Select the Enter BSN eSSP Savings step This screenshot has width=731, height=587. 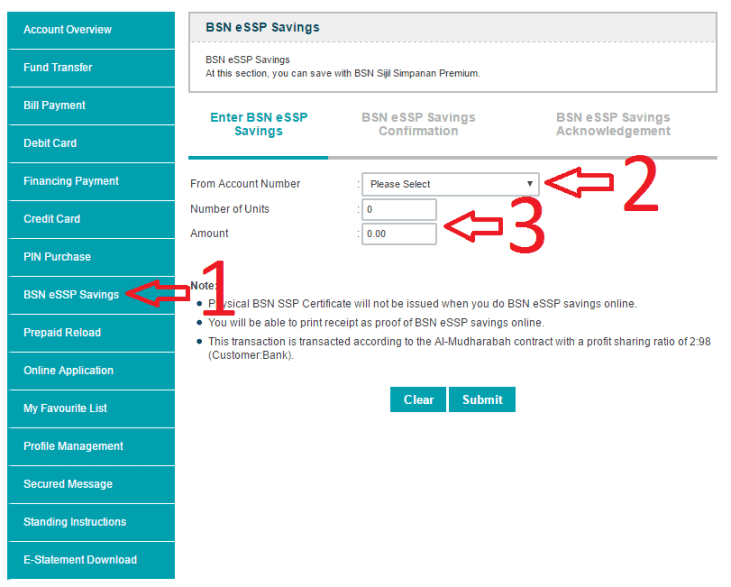click(x=259, y=124)
